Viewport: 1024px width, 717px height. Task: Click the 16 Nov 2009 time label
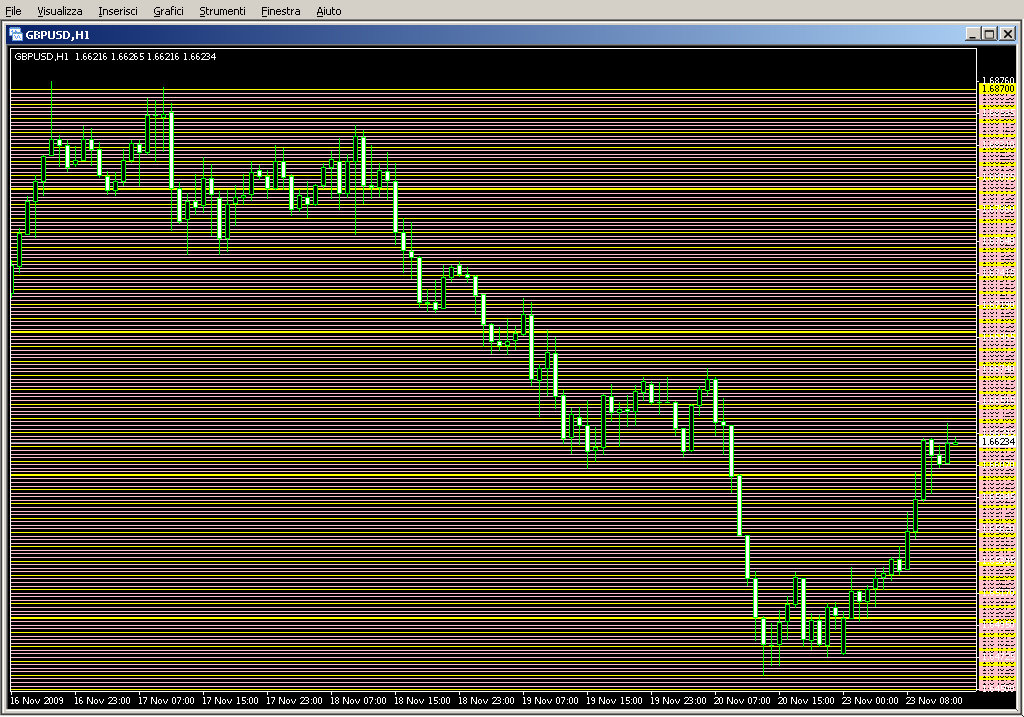(x=37, y=701)
